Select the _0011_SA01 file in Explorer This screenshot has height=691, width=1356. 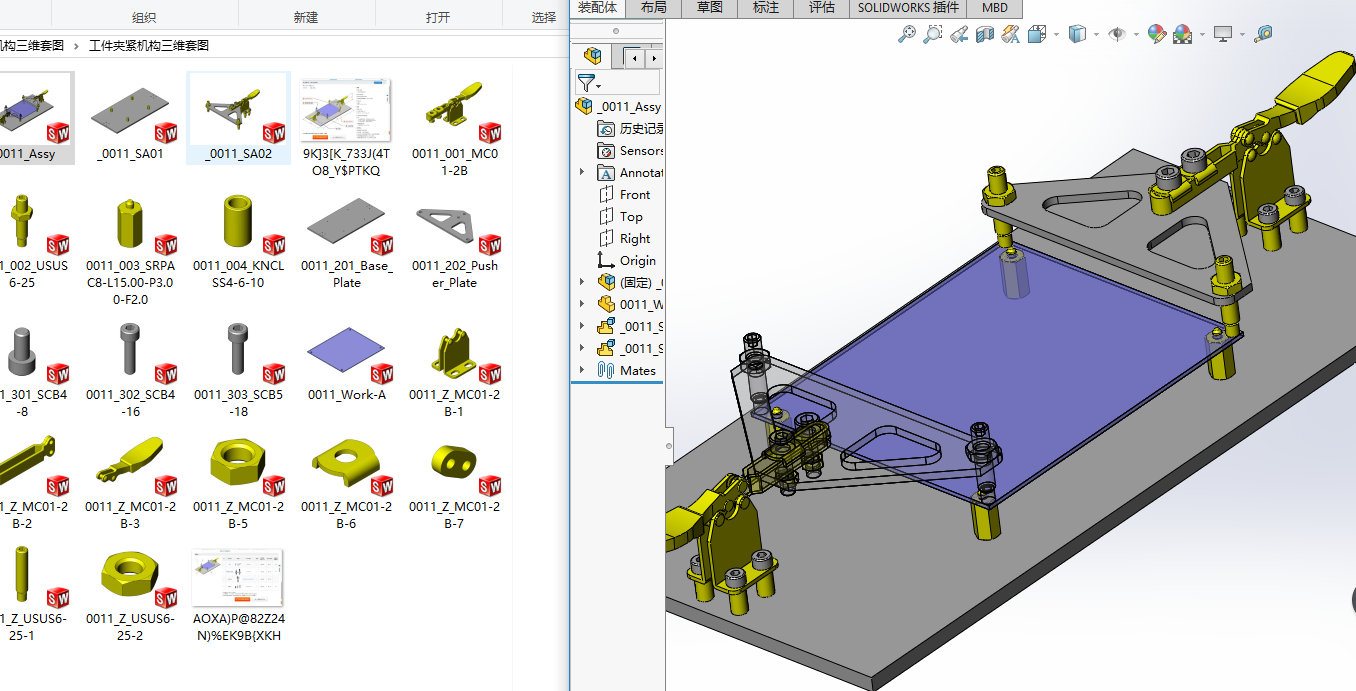130,119
